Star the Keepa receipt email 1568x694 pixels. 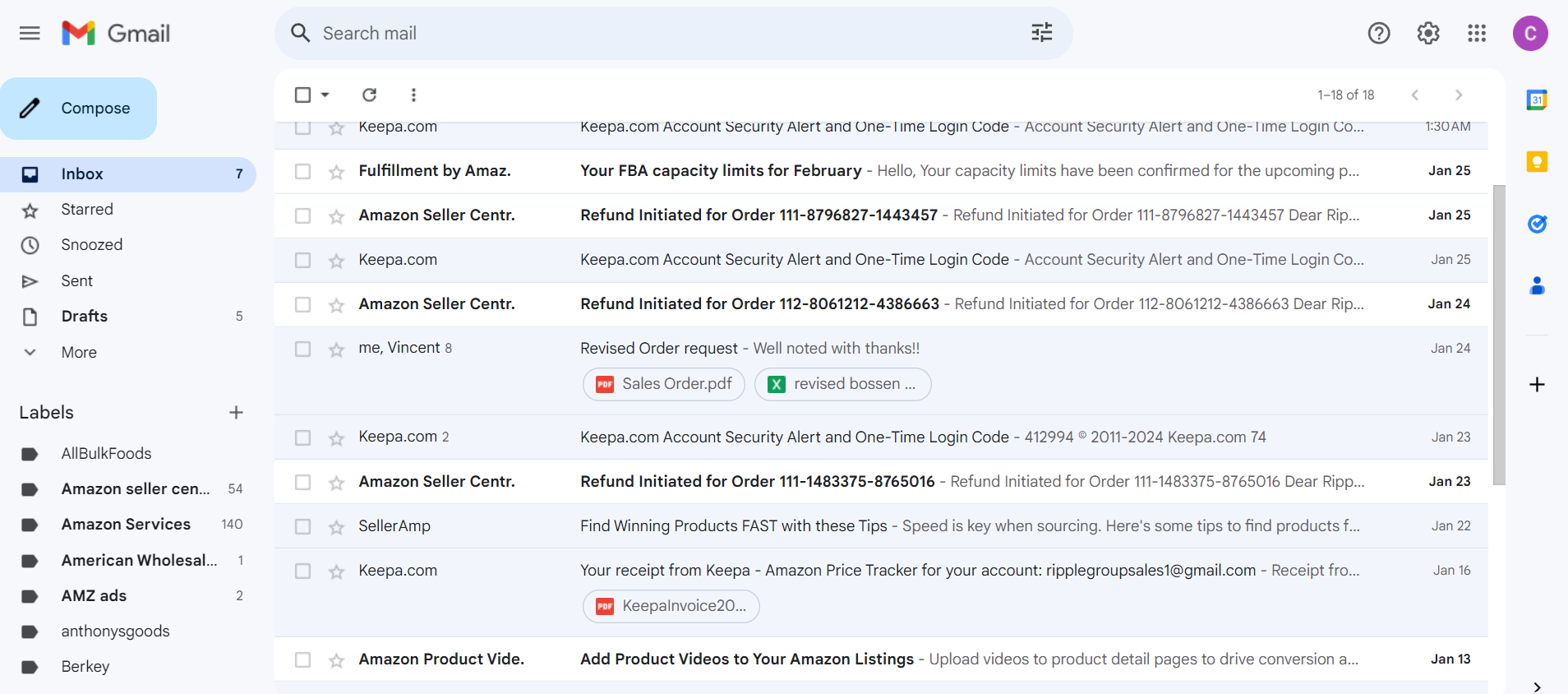(x=336, y=571)
